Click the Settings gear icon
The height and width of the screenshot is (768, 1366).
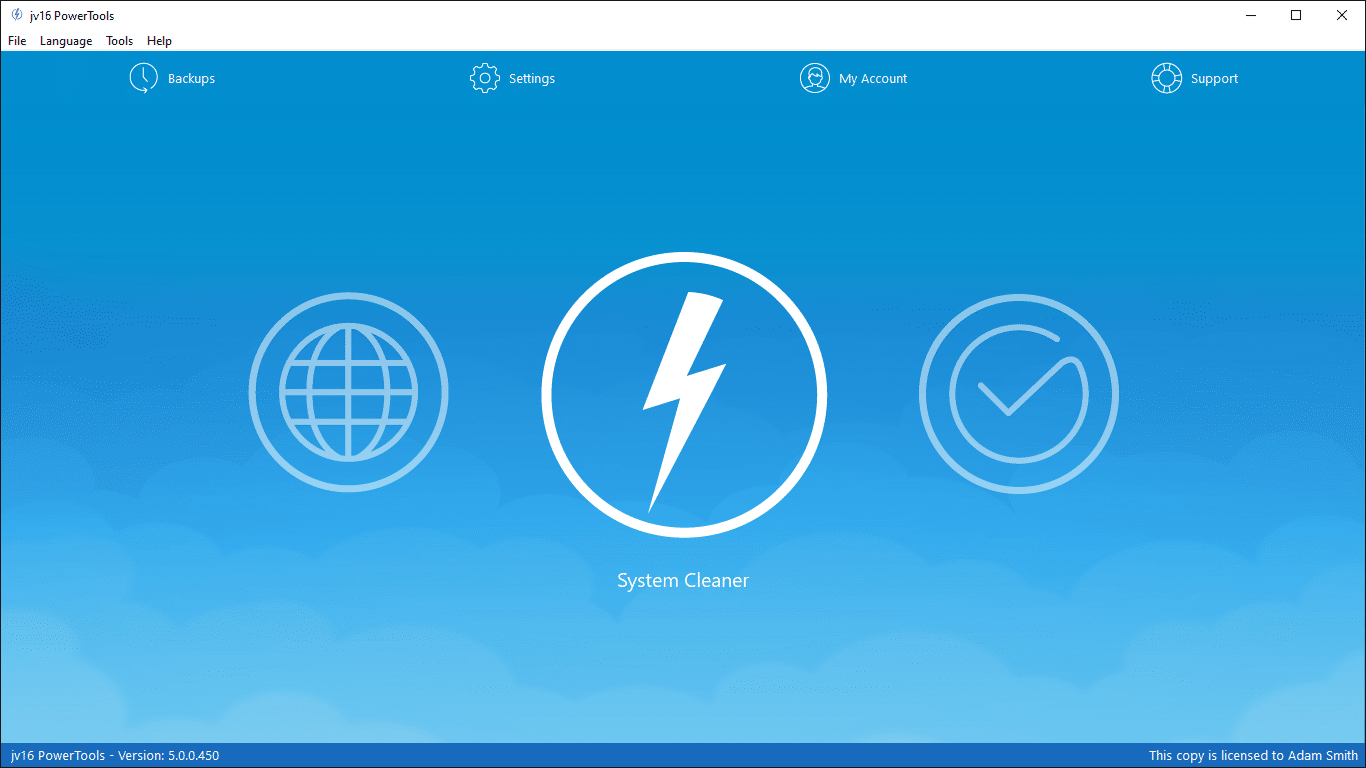pos(485,78)
